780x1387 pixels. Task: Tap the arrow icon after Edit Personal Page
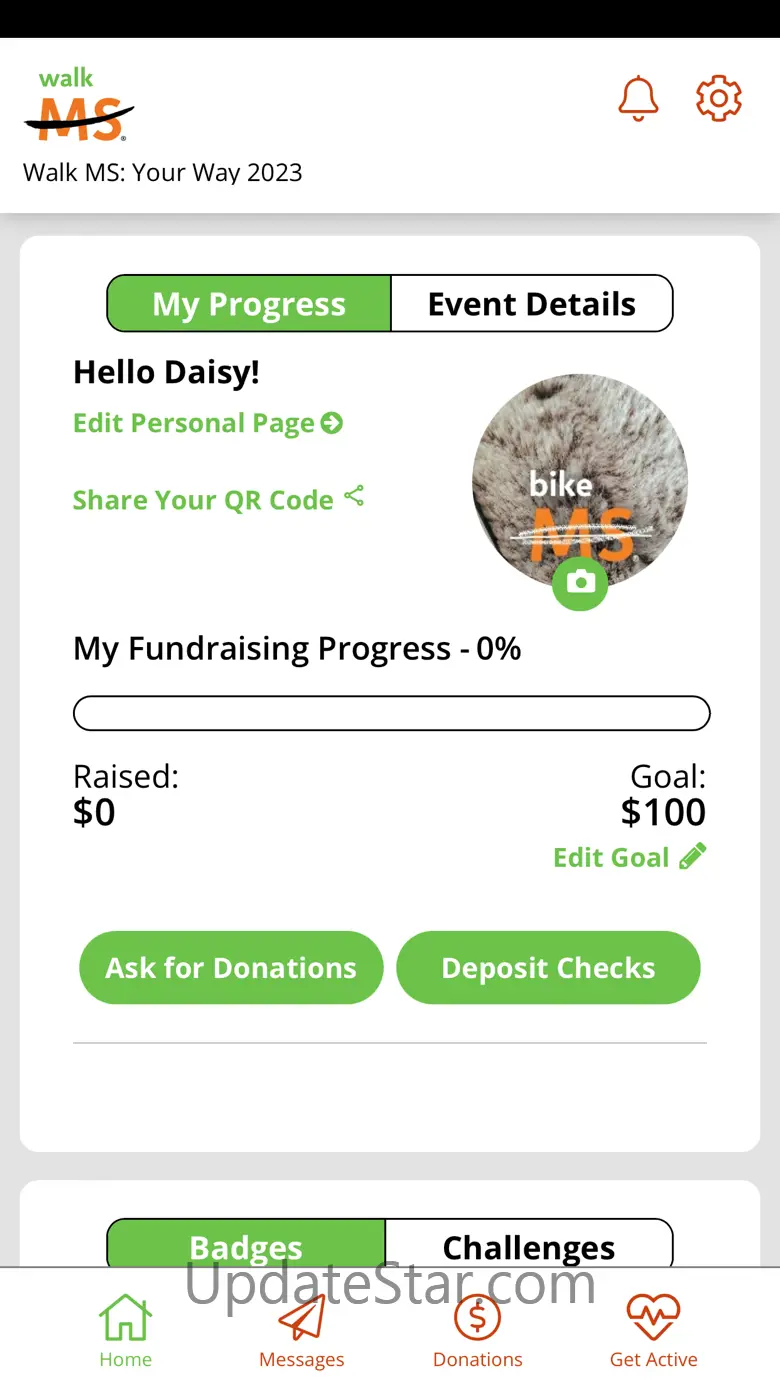tap(332, 423)
